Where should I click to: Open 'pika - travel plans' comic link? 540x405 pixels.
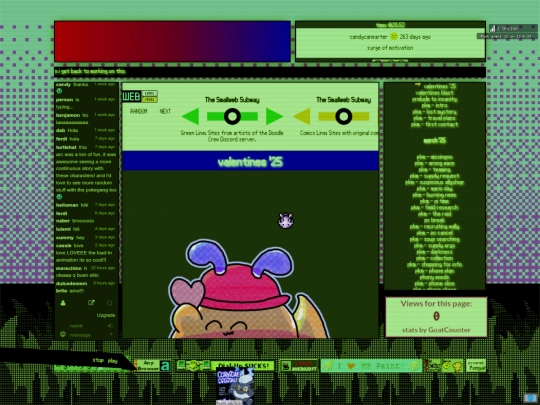435,118
